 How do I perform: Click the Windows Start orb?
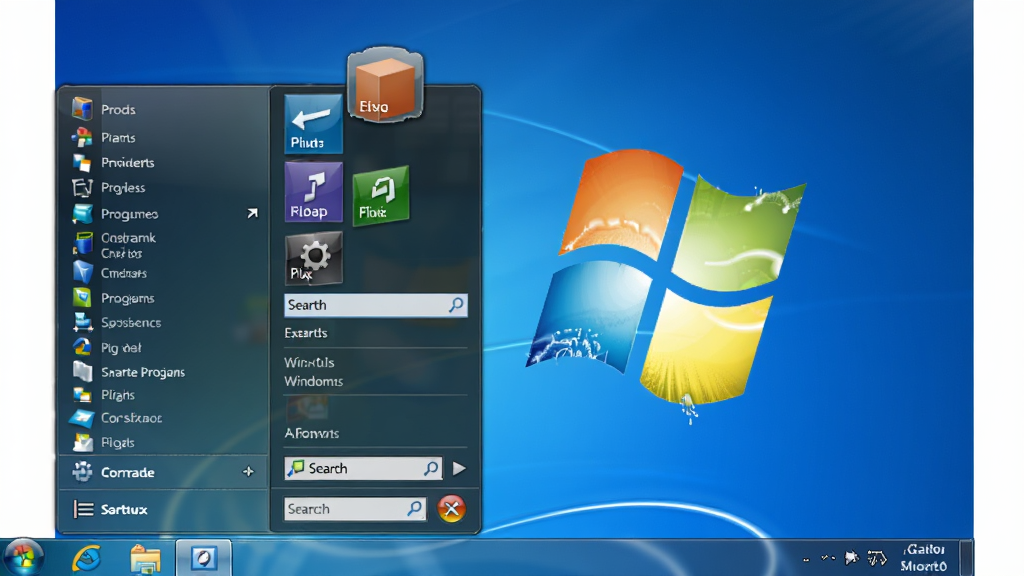[24, 558]
